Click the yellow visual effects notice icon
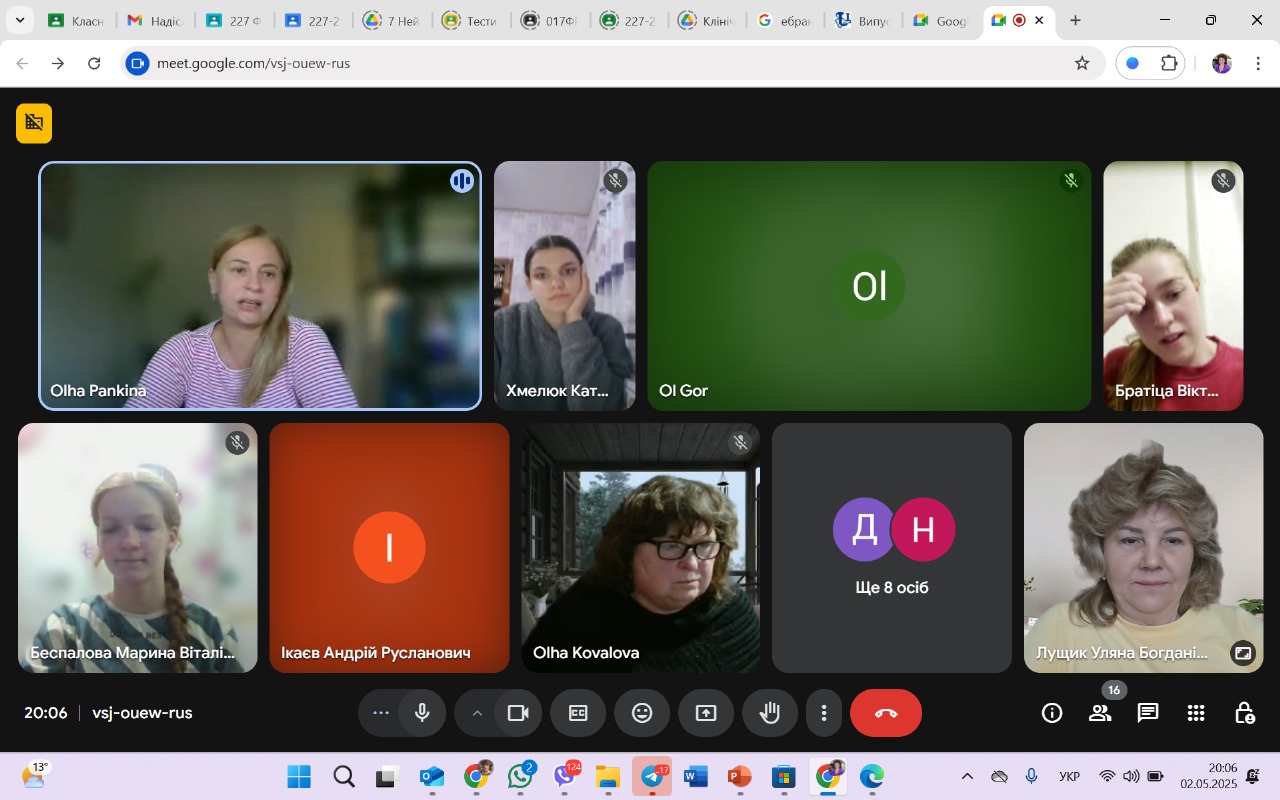Viewport: 1280px width, 800px height. coord(34,123)
